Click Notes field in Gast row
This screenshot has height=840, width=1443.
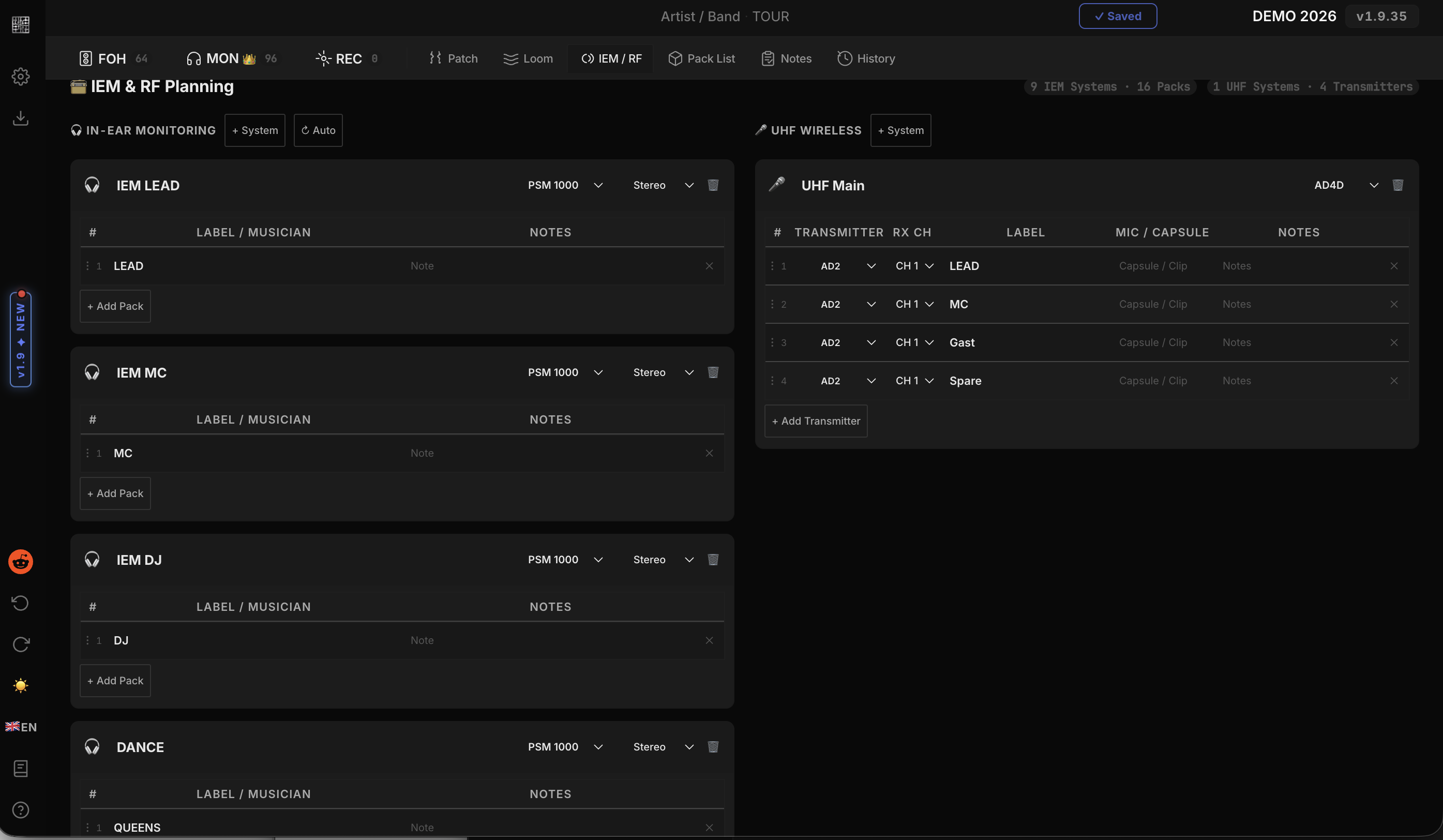coord(1300,342)
